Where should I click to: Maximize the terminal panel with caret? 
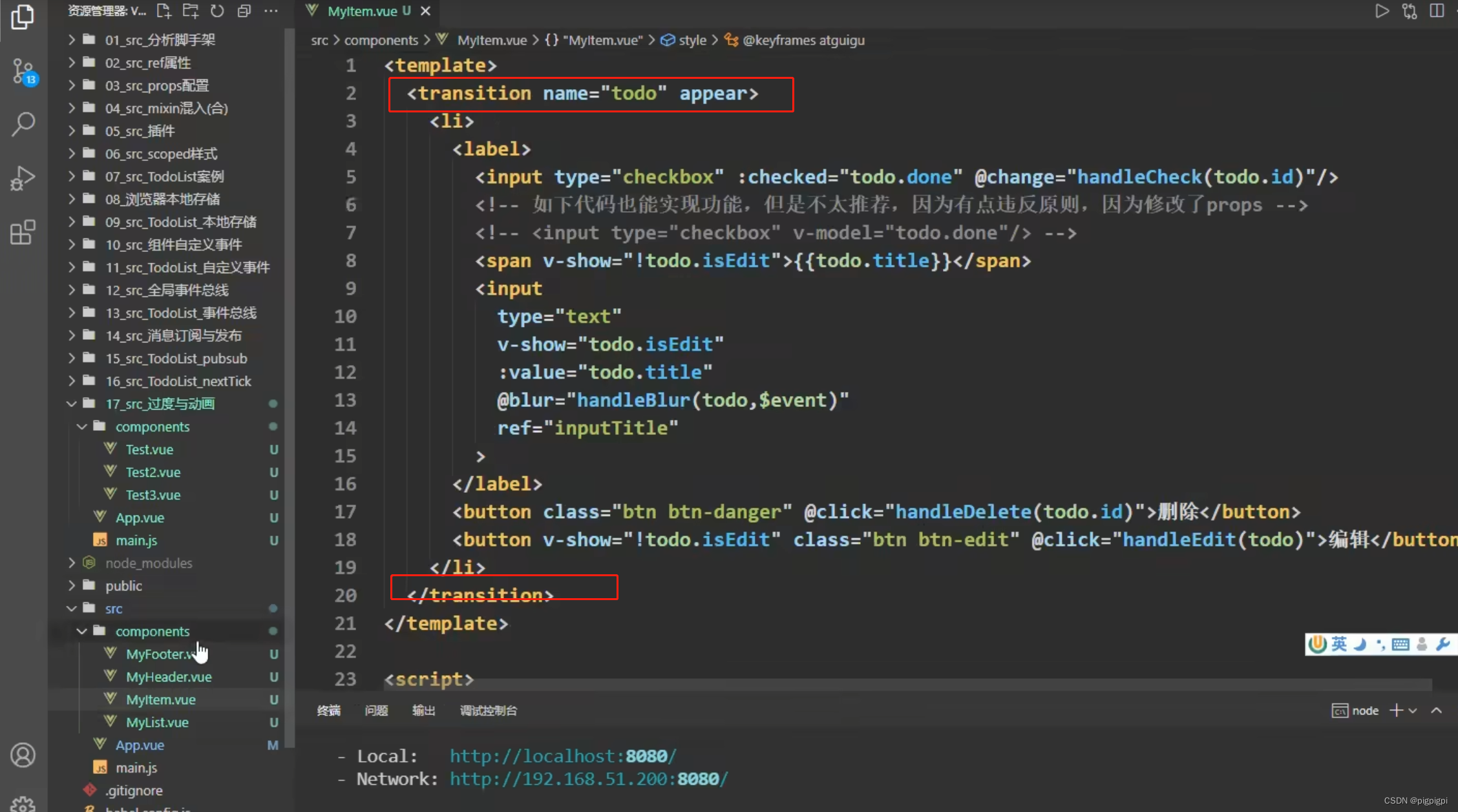pyautogui.click(x=1436, y=711)
